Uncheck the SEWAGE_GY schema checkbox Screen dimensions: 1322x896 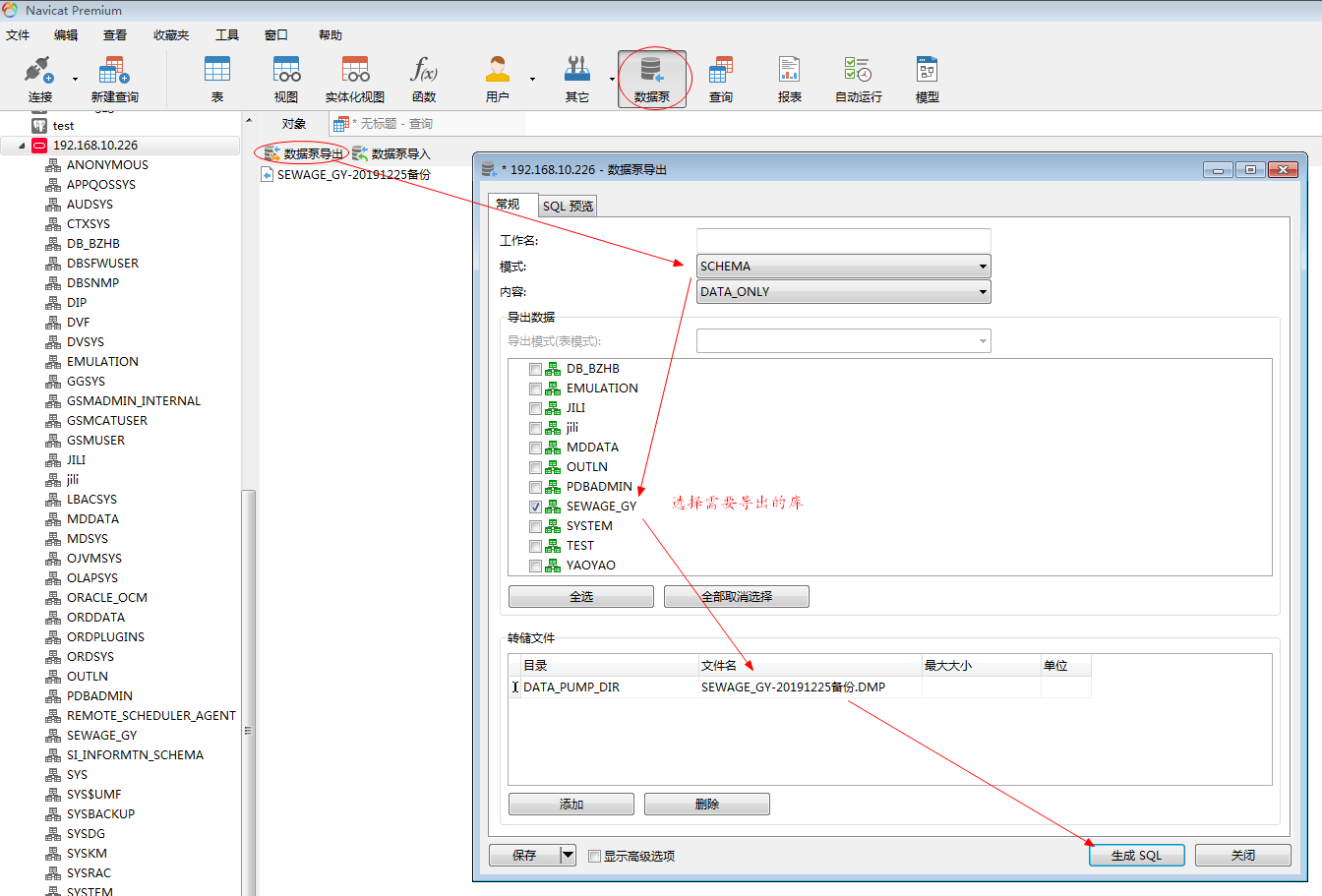coord(535,507)
